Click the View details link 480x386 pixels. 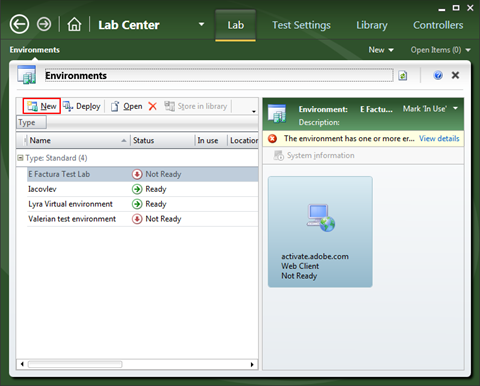click(x=439, y=139)
